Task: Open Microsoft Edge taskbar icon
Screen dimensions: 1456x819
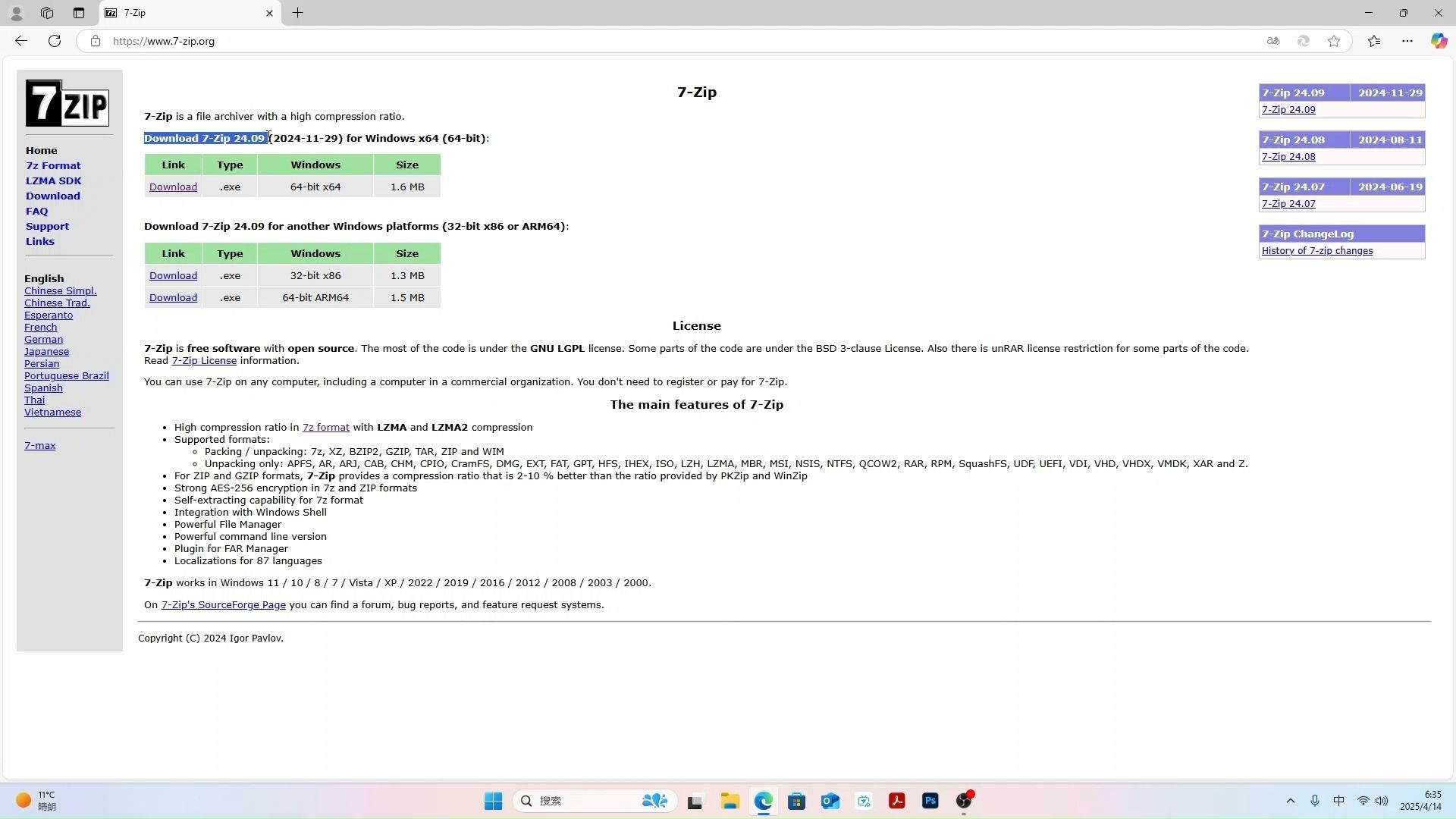Action: pyautogui.click(x=763, y=801)
